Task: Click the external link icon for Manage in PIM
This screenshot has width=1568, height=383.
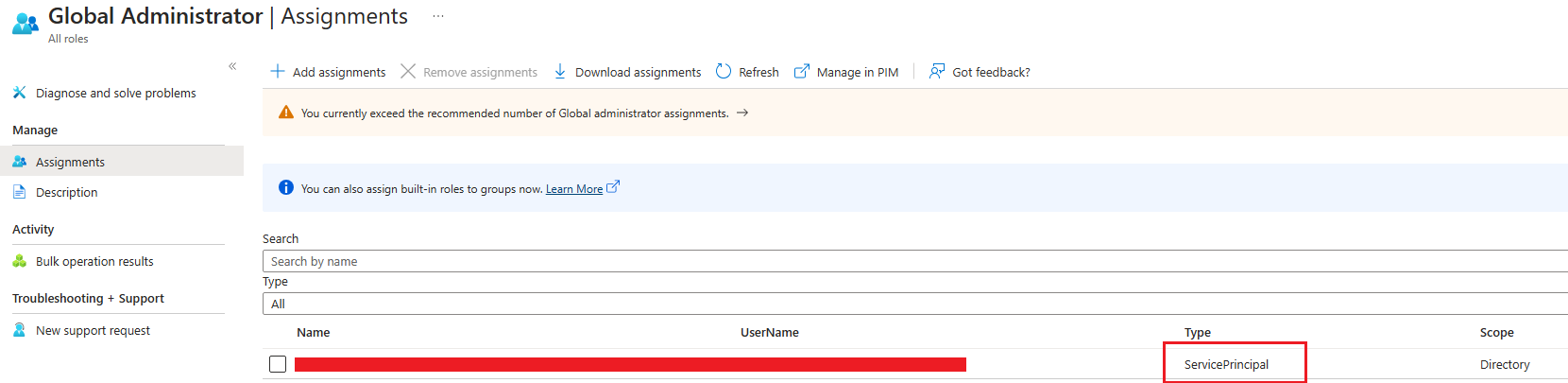Action: pos(802,71)
